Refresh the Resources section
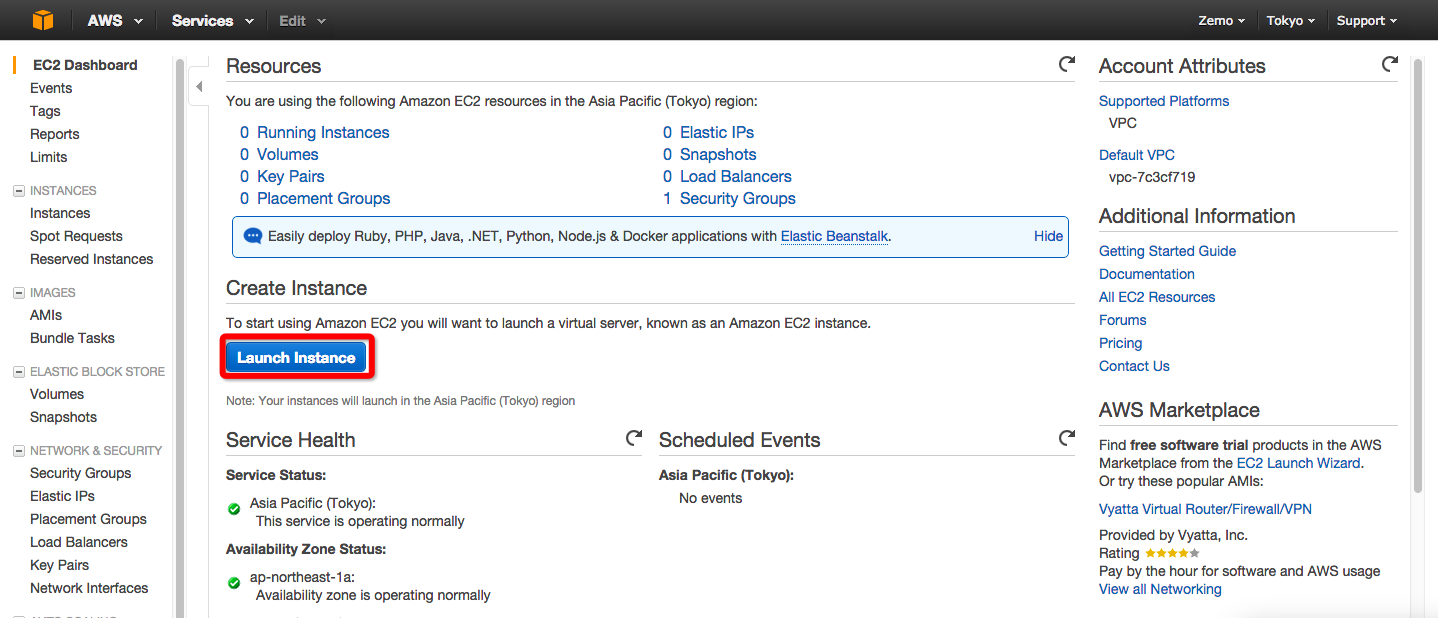Image resolution: width=1438 pixels, height=618 pixels. 1067,64
